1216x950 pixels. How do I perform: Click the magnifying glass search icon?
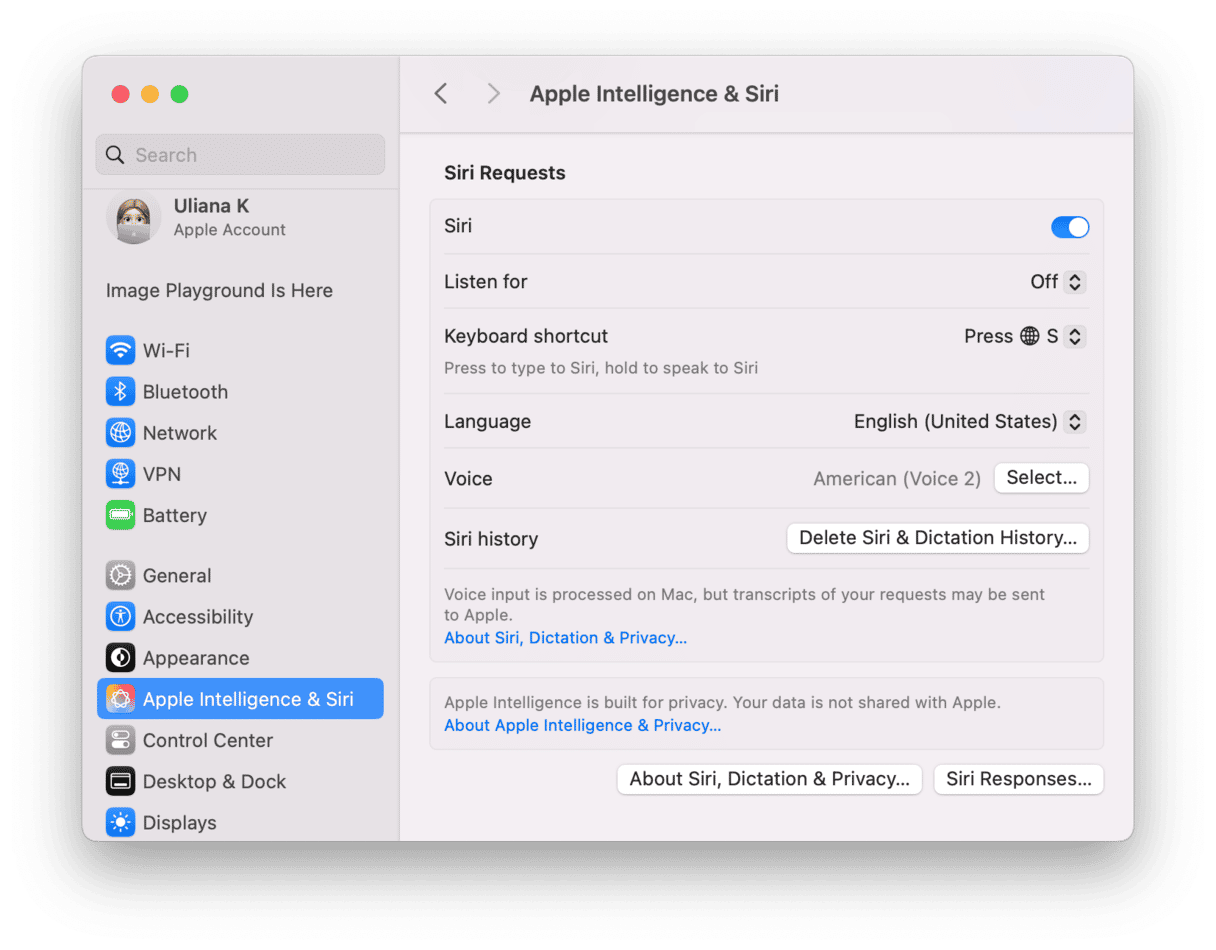116,155
